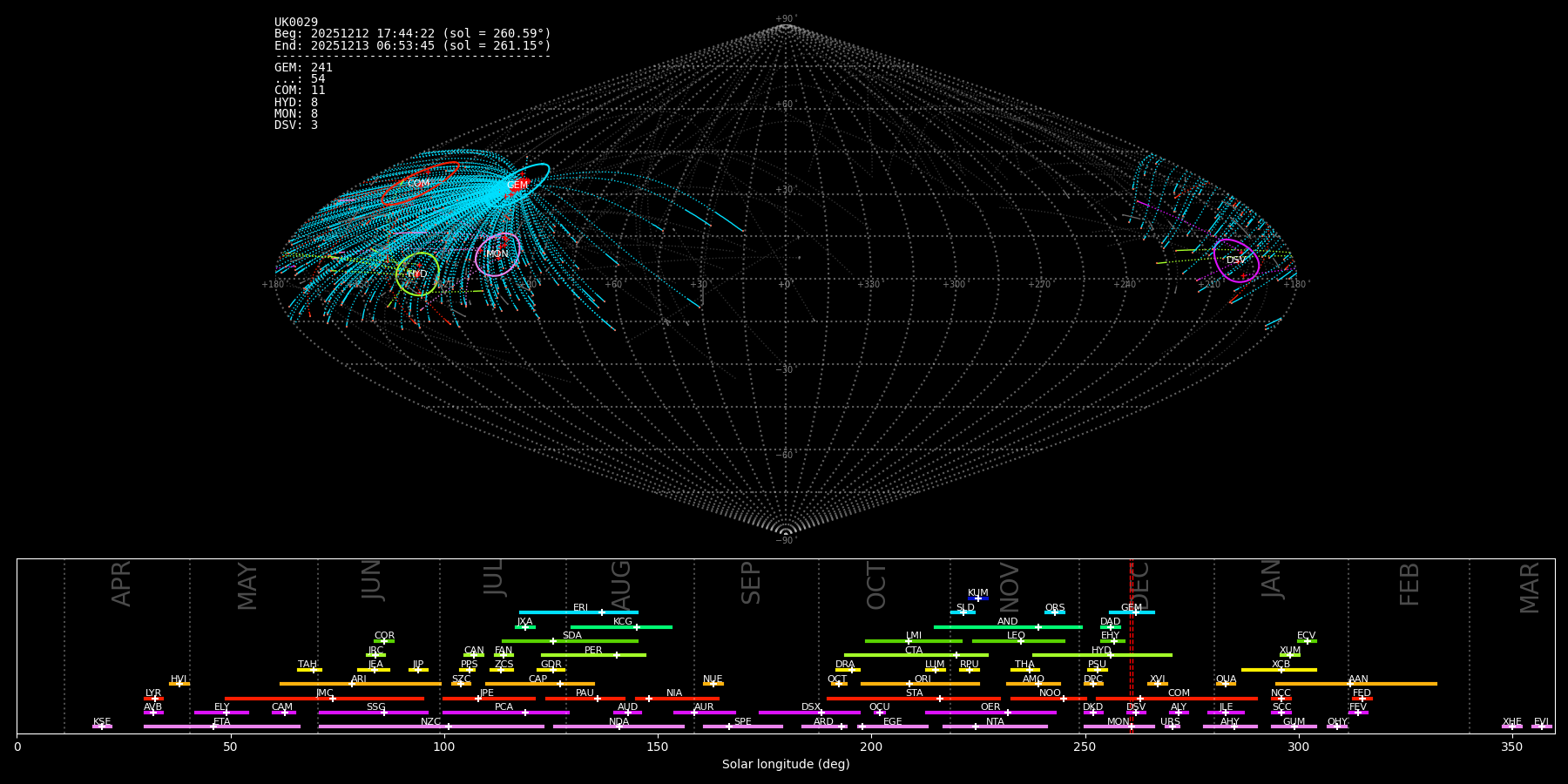Viewport: 1568px width, 784px height.
Task: Click the COM radiant label inside red ellipse
Action: tap(418, 184)
